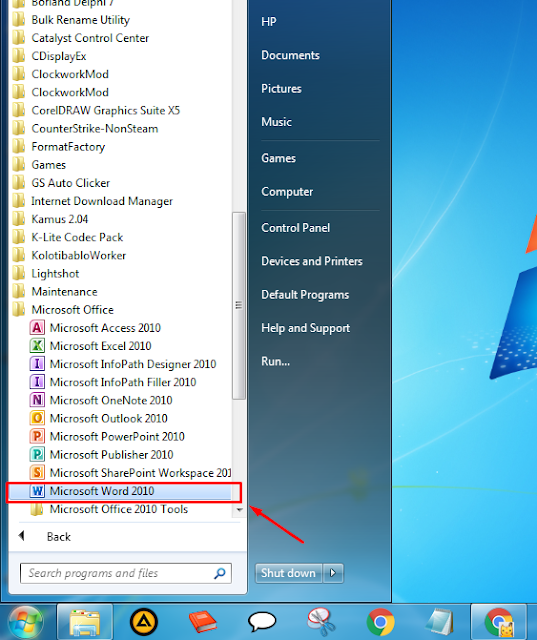Viewport: 537px width, 640px height.
Task: Open Google Chrome from taskbar
Action: click(x=380, y=622)
